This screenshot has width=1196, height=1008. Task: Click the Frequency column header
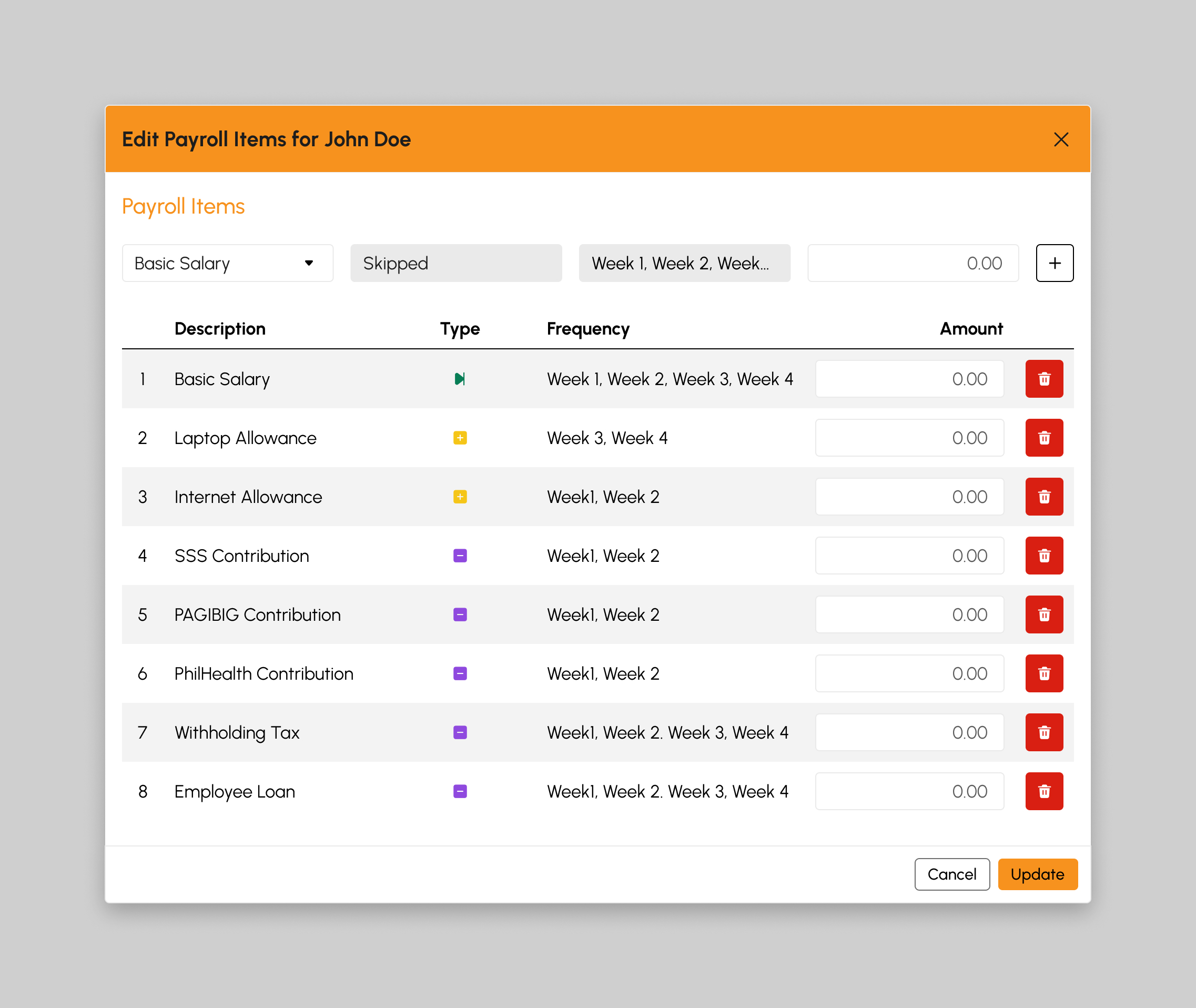pos(587,329)
